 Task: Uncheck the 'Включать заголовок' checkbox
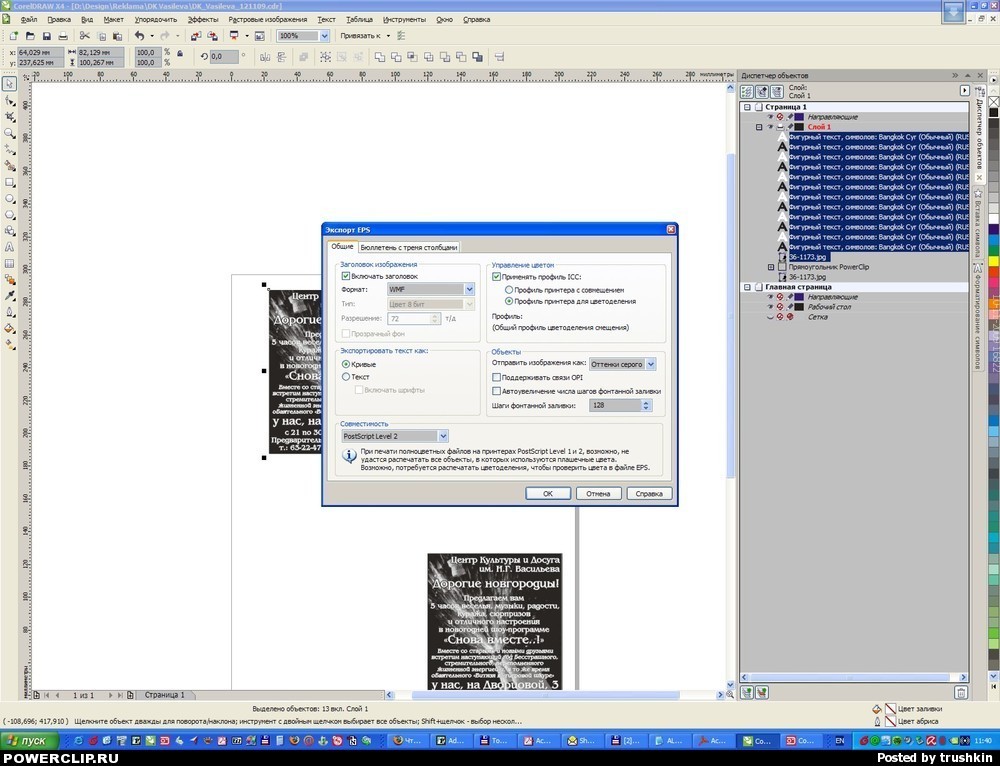[x=346, y=276]
